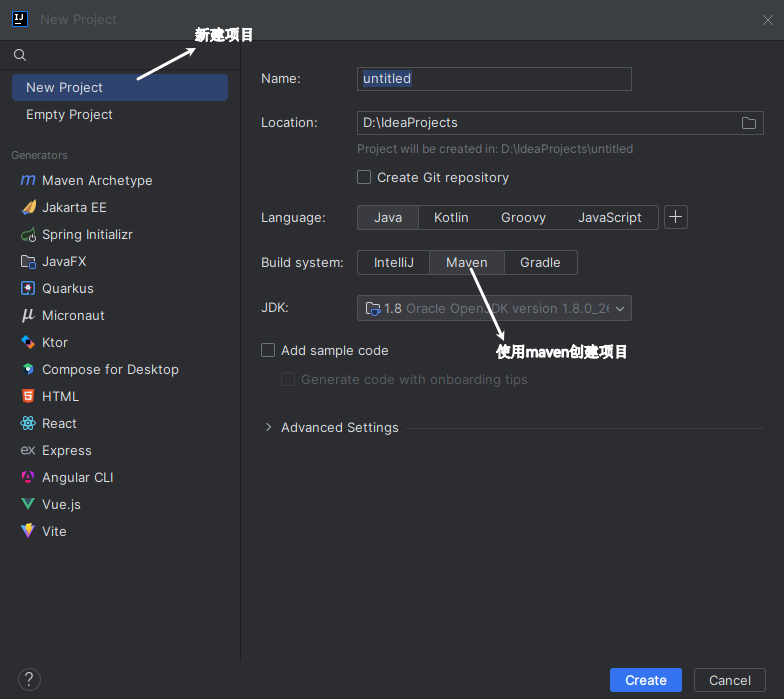Click the Create button
This screenshot has height=699, width=784.
[x=646, y=680]
